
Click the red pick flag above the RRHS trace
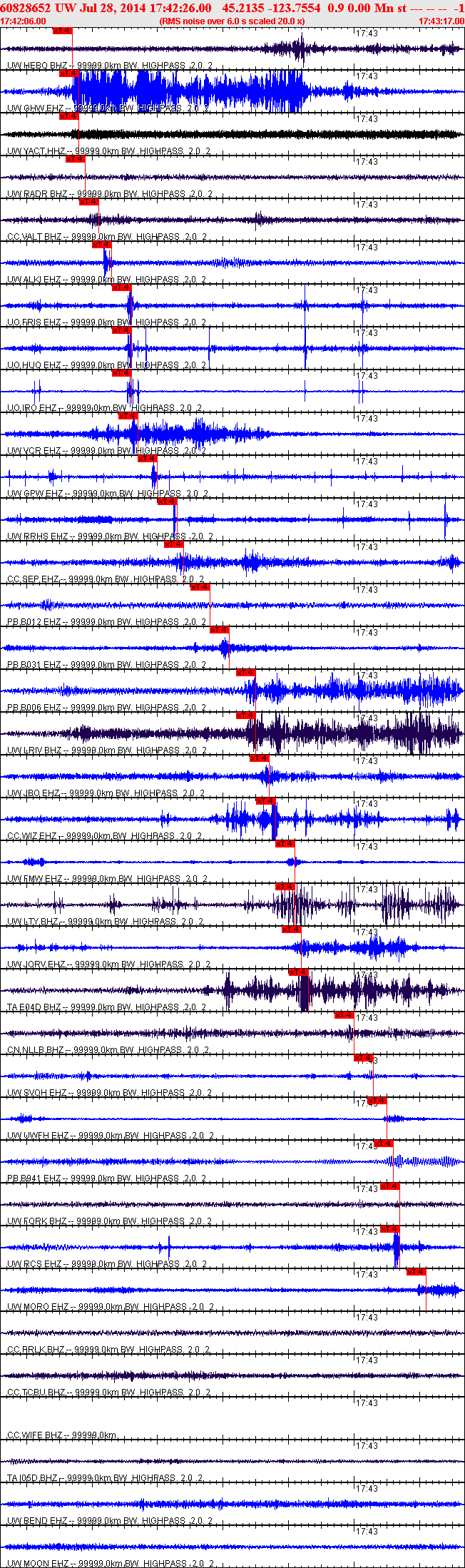click(x=166, y=502)
